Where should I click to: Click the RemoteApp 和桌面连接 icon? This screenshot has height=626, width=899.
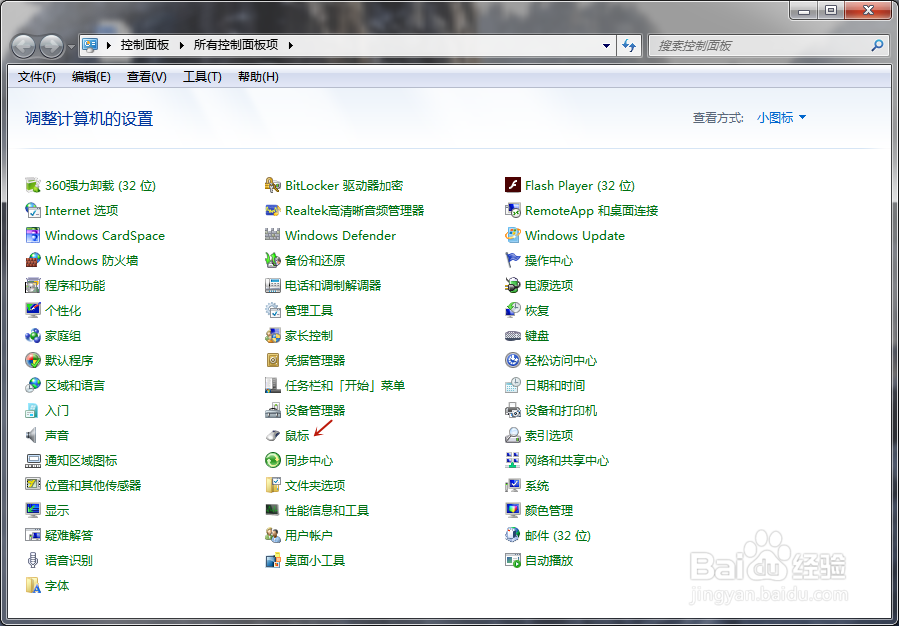pos(513,210)
